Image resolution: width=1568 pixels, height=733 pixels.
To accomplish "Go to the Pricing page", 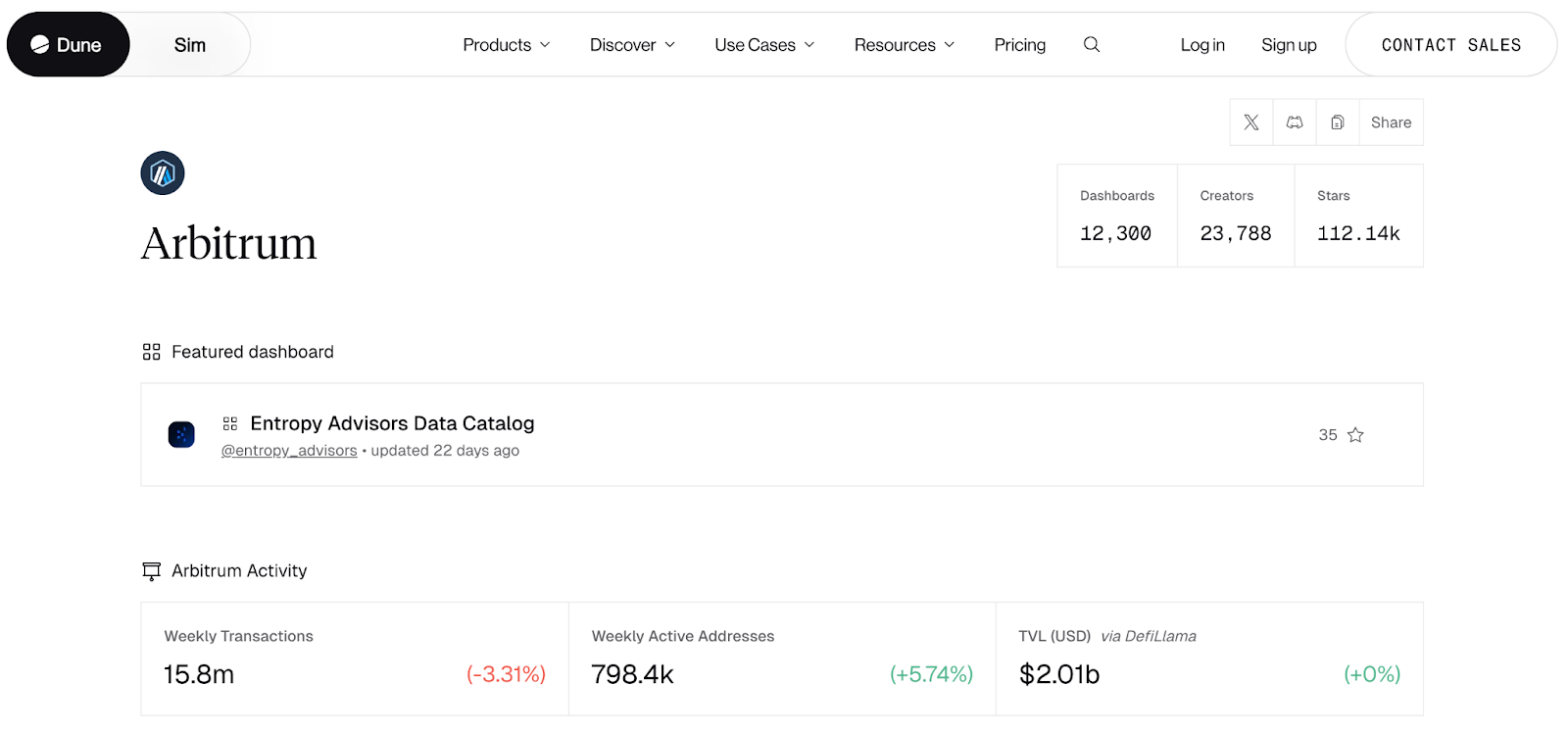I will 1019,45.
